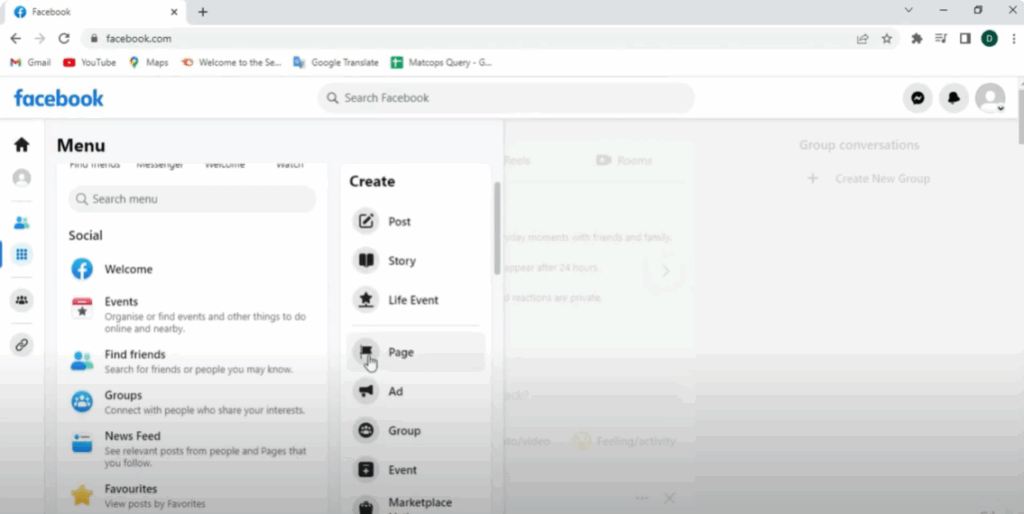Open Favourites in the Social list
This screenshot has height=514, width=1024.
click(191, 496)
